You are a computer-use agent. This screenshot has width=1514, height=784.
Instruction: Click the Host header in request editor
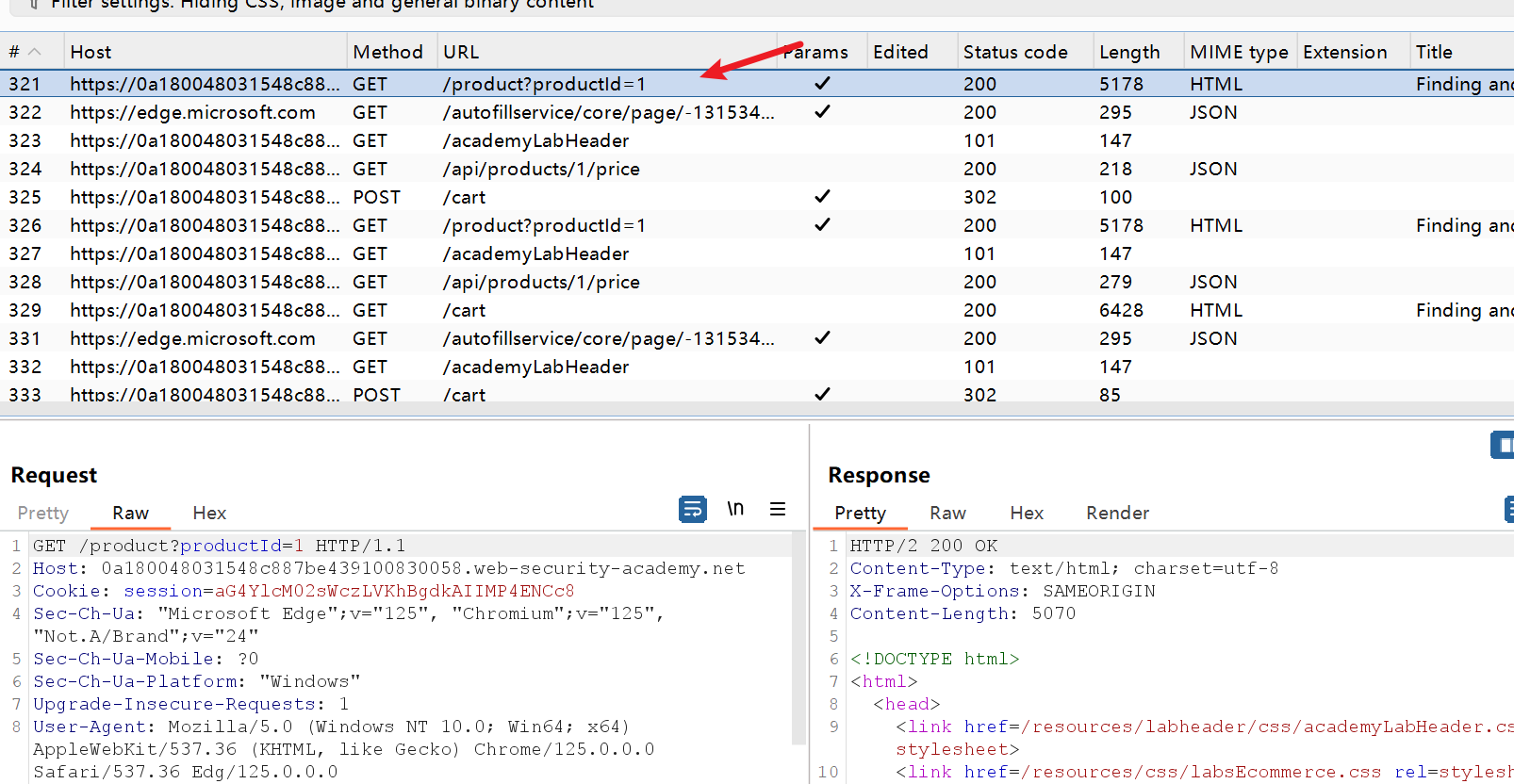[389, 568]
